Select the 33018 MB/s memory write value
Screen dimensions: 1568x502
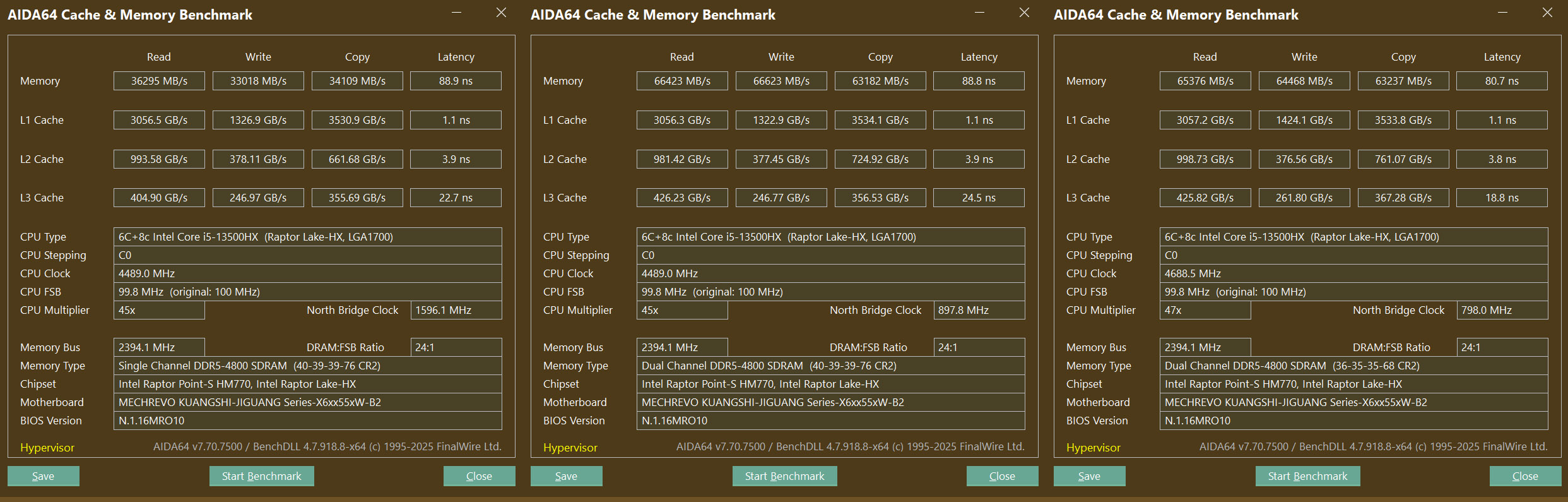[258, 81]
